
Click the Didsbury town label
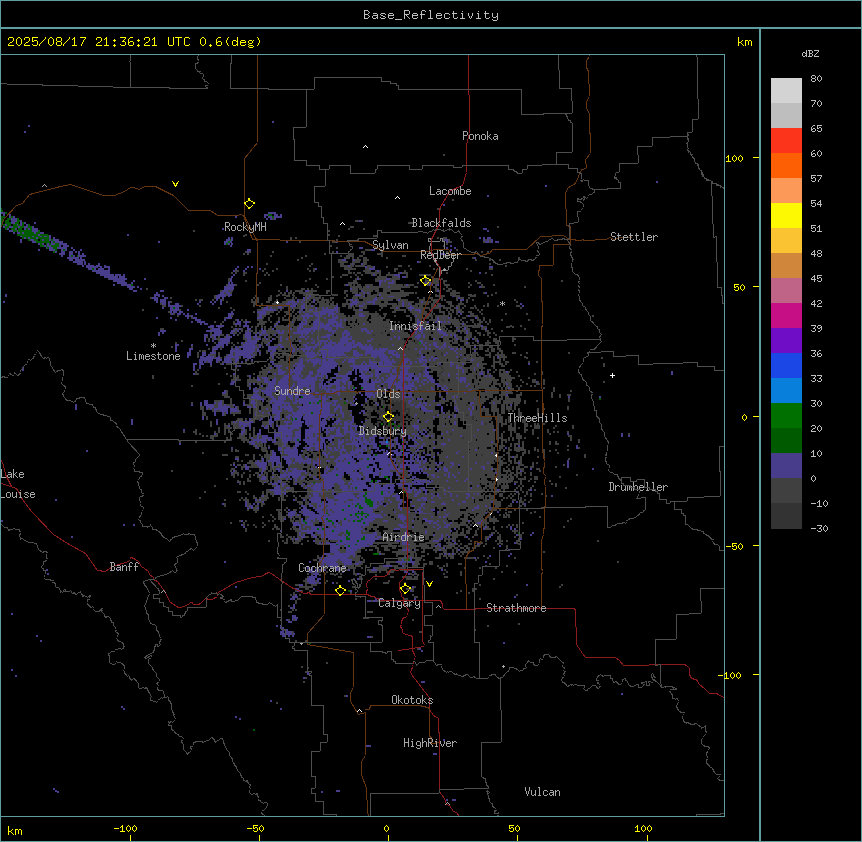click(x=383, y=431)
